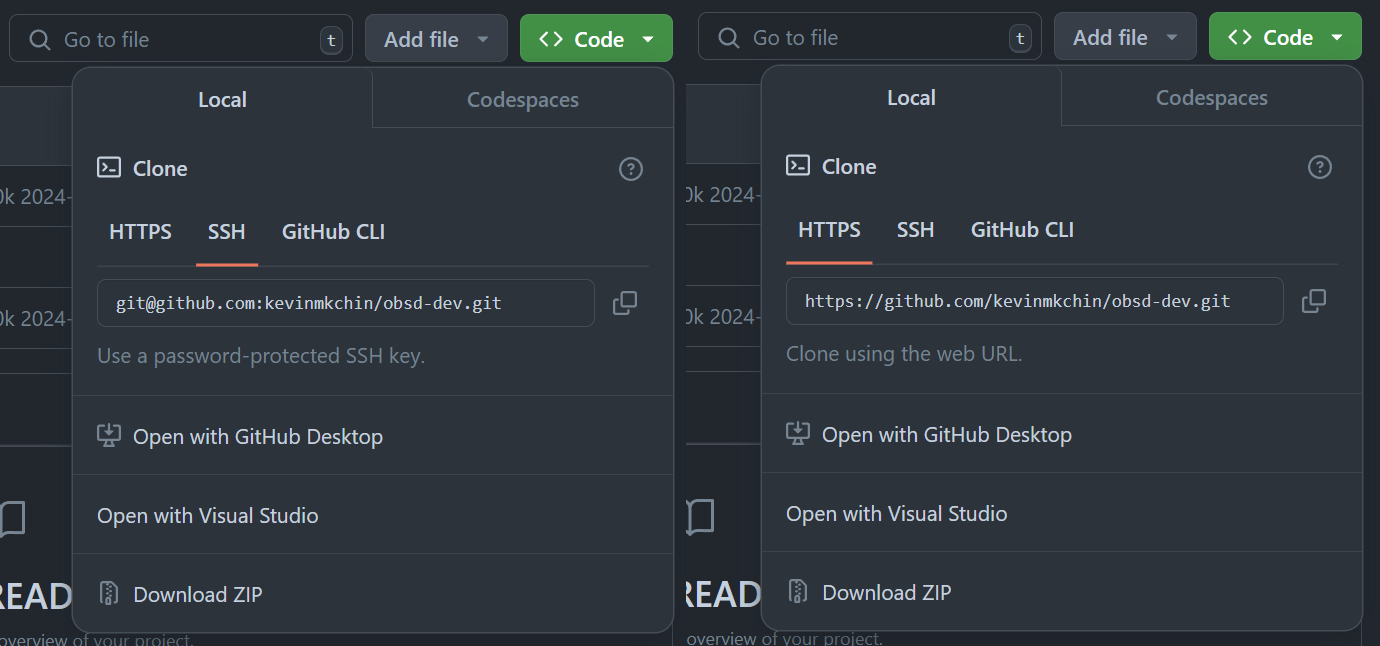Choose GitHub CLI in left panel

[x=333, y=232]
